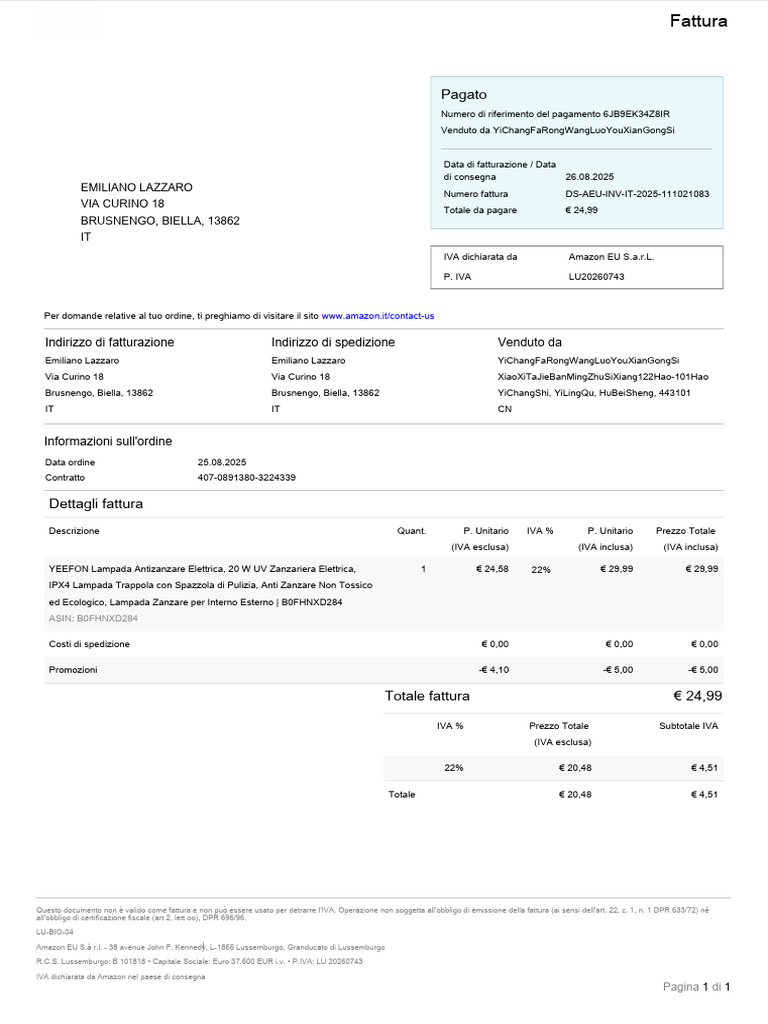Click contract number 407-0891380-3224339
This screenshot has height=1024, width=768.
(246, 477)
